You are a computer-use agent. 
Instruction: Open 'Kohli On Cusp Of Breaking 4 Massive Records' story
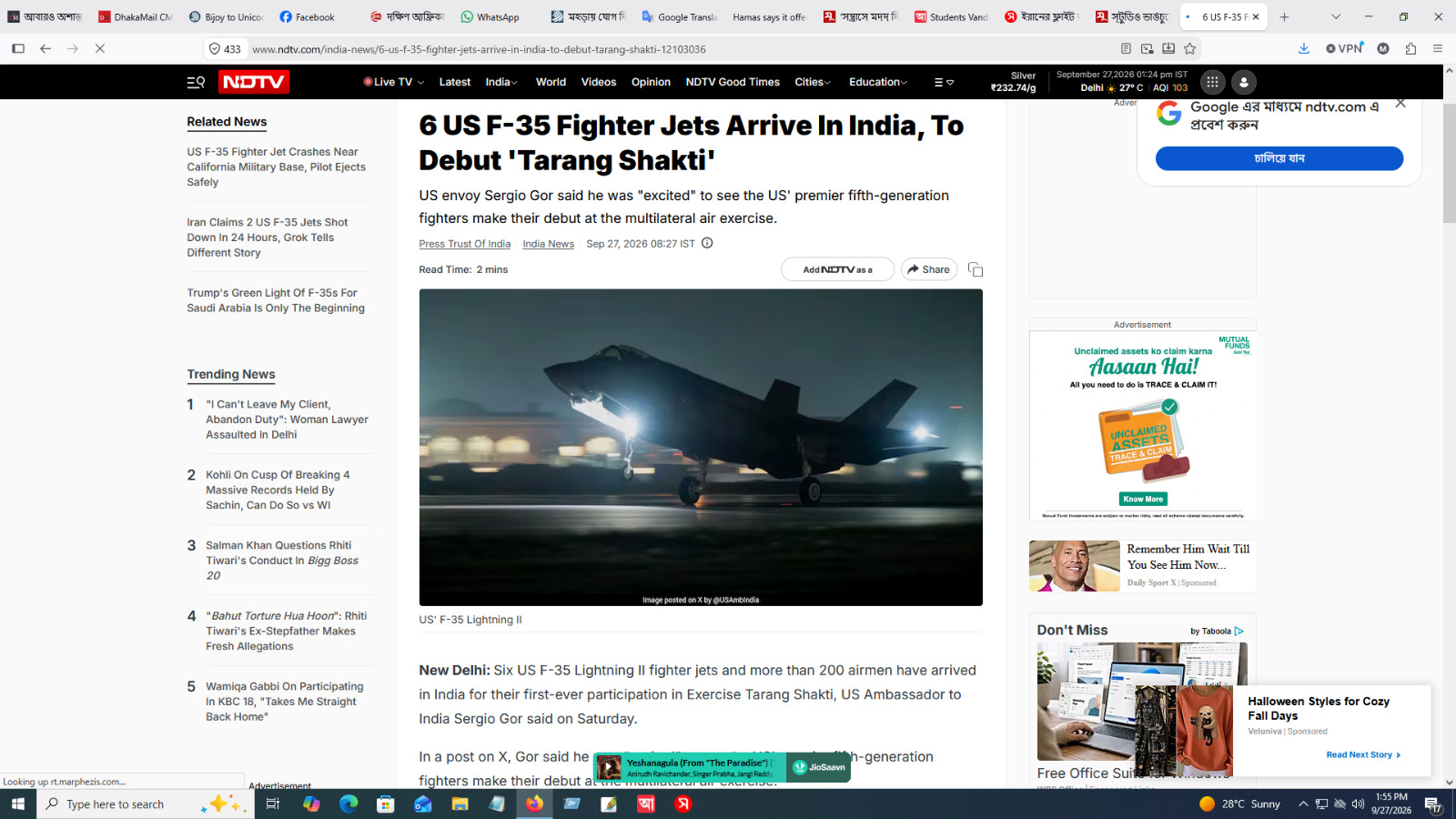pos(278,490)
